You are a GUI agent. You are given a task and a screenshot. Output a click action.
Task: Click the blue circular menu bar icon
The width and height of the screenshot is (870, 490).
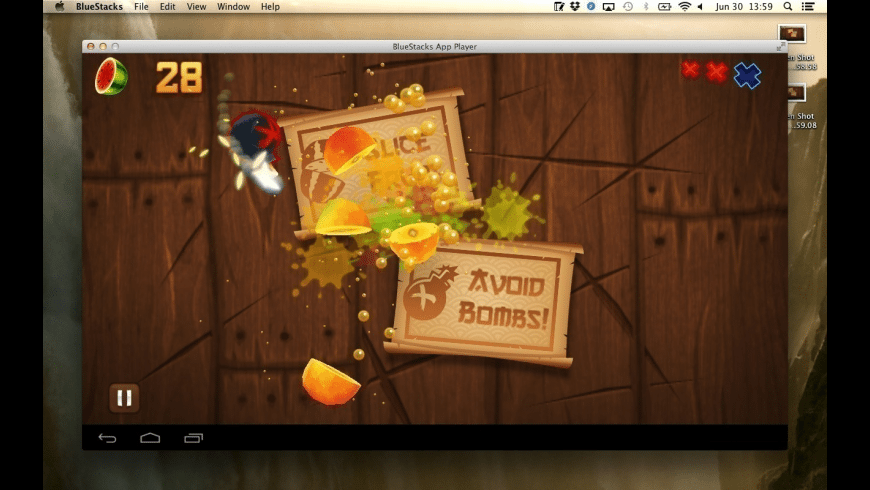pos(591,7)
